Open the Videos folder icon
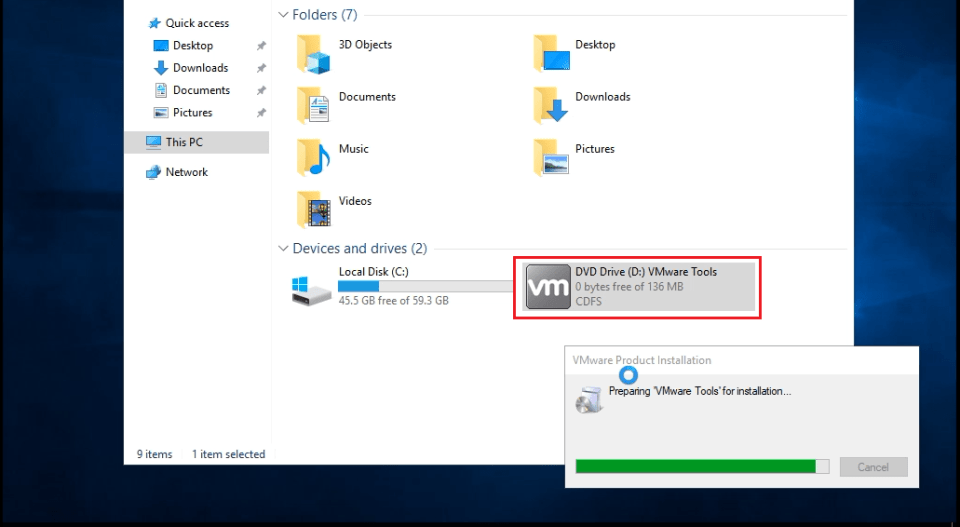The height and width of the screenshot is (527, 960). click(313, 210)
